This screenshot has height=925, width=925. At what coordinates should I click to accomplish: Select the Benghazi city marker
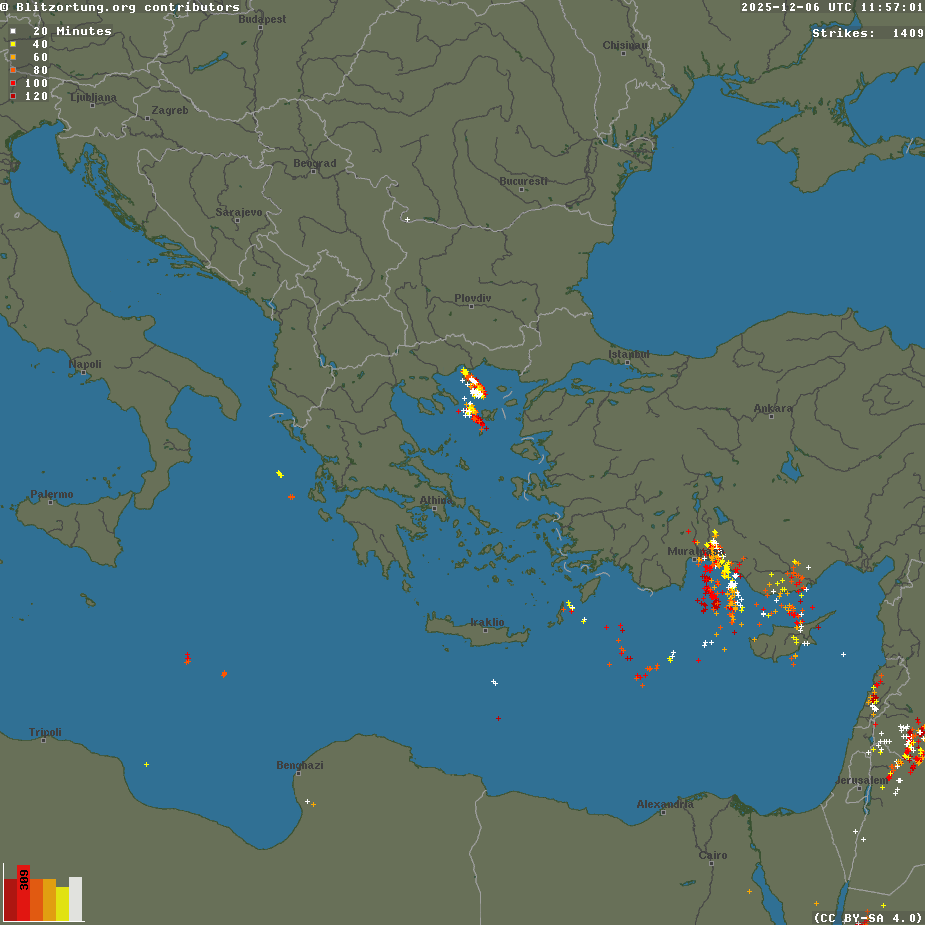point(299,773)
